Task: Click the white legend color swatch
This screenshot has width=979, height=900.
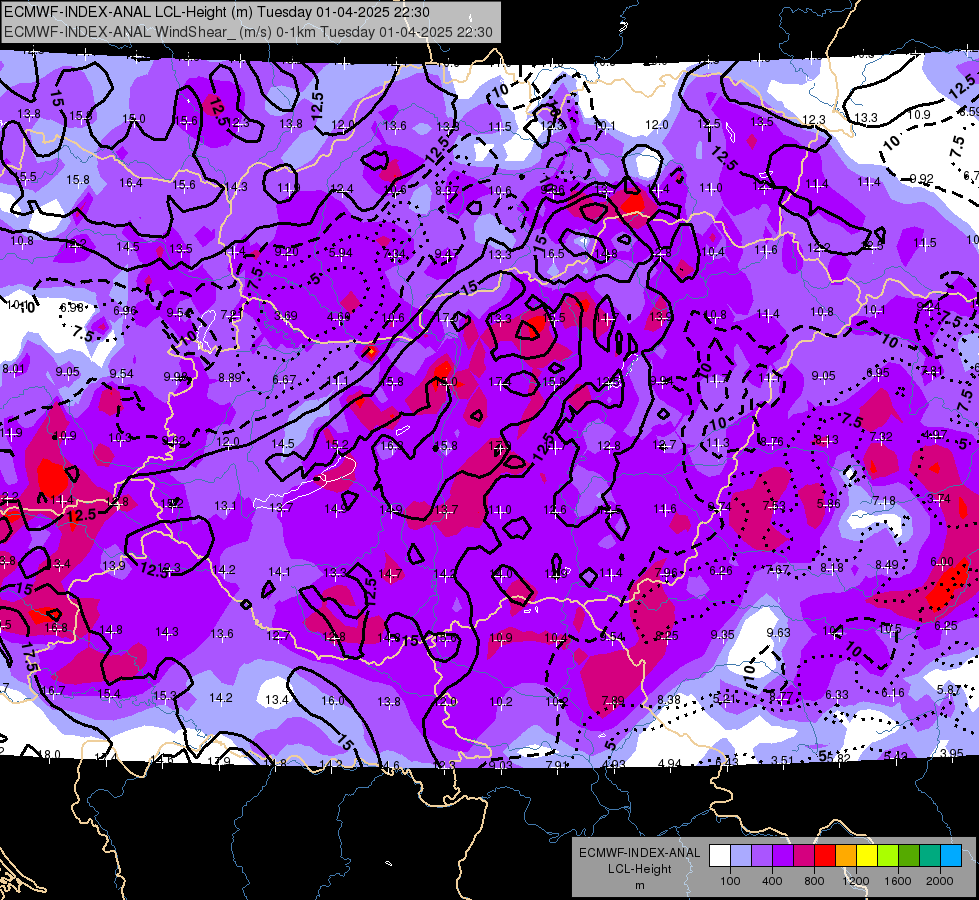Action: (720, 856)
